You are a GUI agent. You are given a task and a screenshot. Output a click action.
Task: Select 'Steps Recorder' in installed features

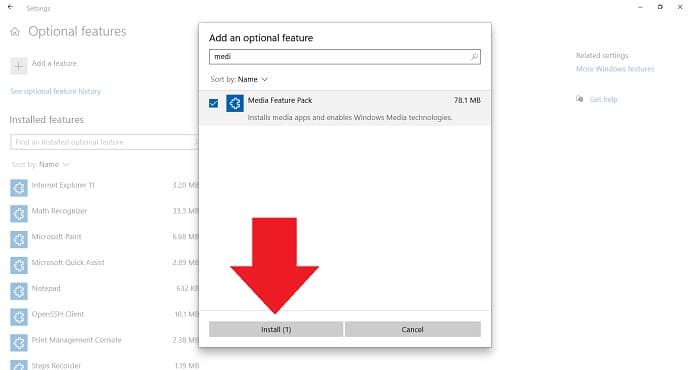(x=56, y=366)
